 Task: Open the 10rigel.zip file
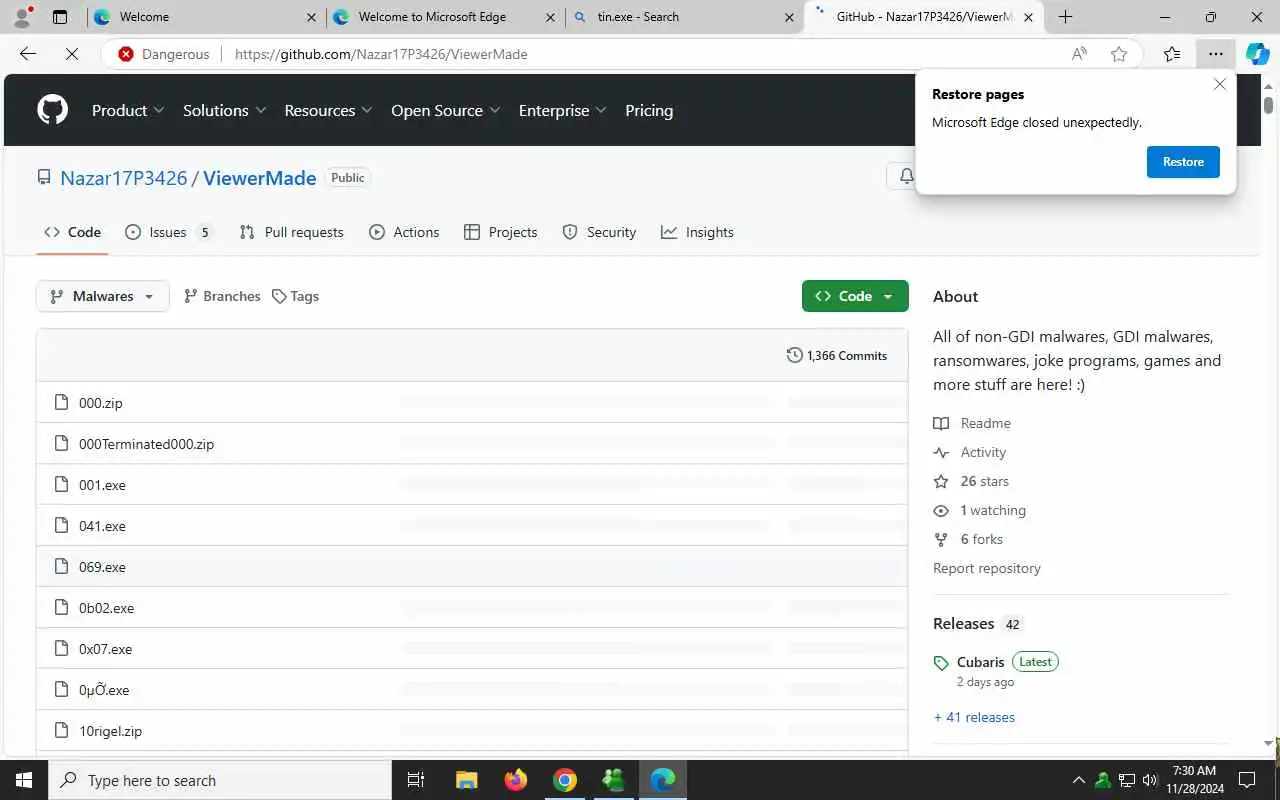pos(110,731)
